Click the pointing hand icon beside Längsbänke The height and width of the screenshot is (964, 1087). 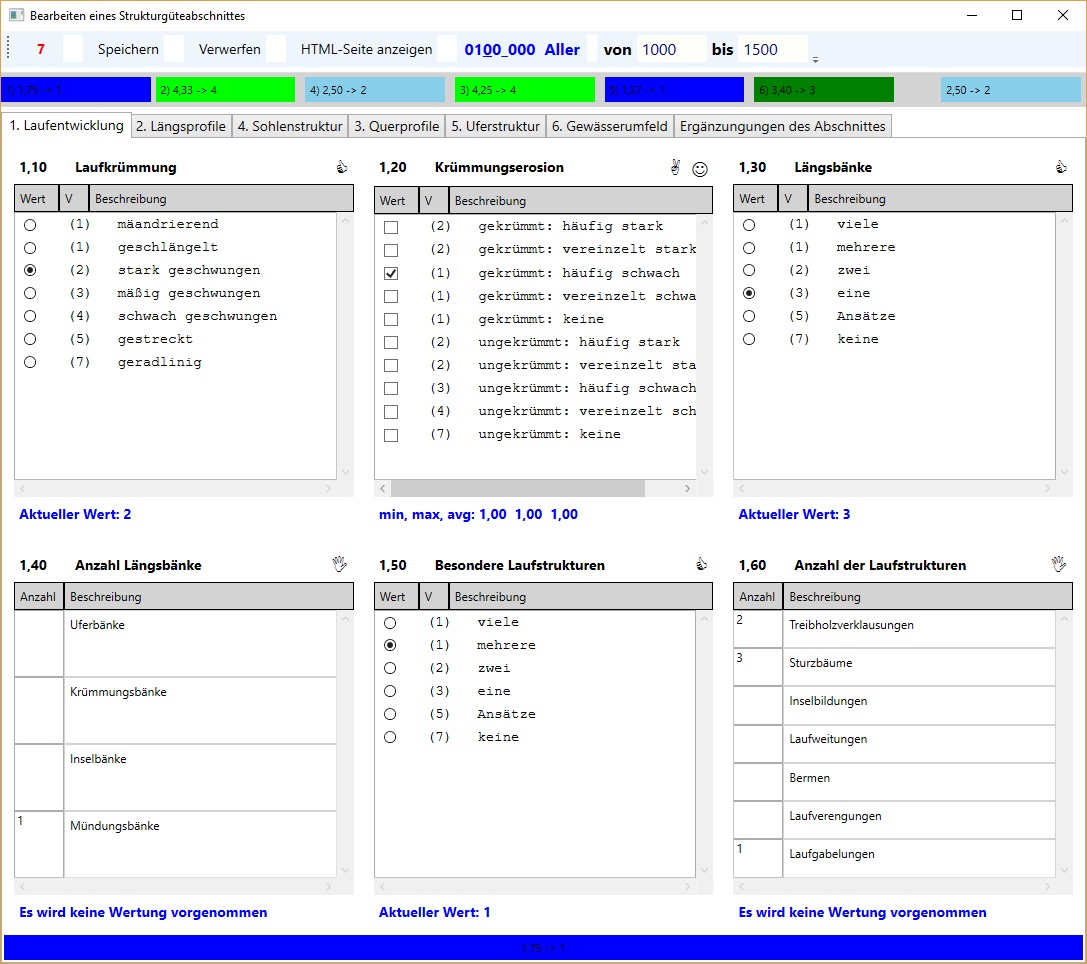[x=1061, y=168]
